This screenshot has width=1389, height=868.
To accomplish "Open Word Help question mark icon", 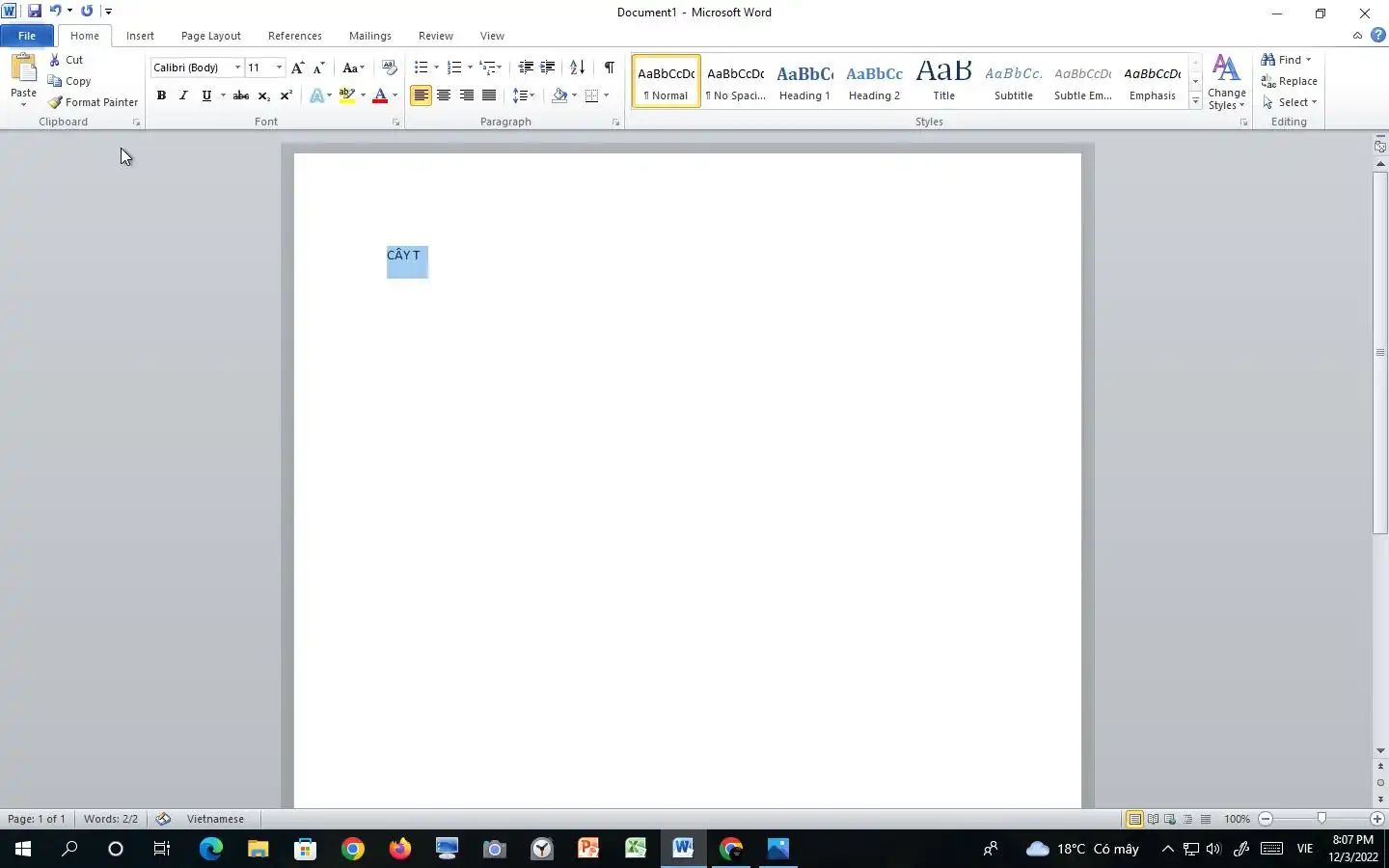I will pos(1378,36).
